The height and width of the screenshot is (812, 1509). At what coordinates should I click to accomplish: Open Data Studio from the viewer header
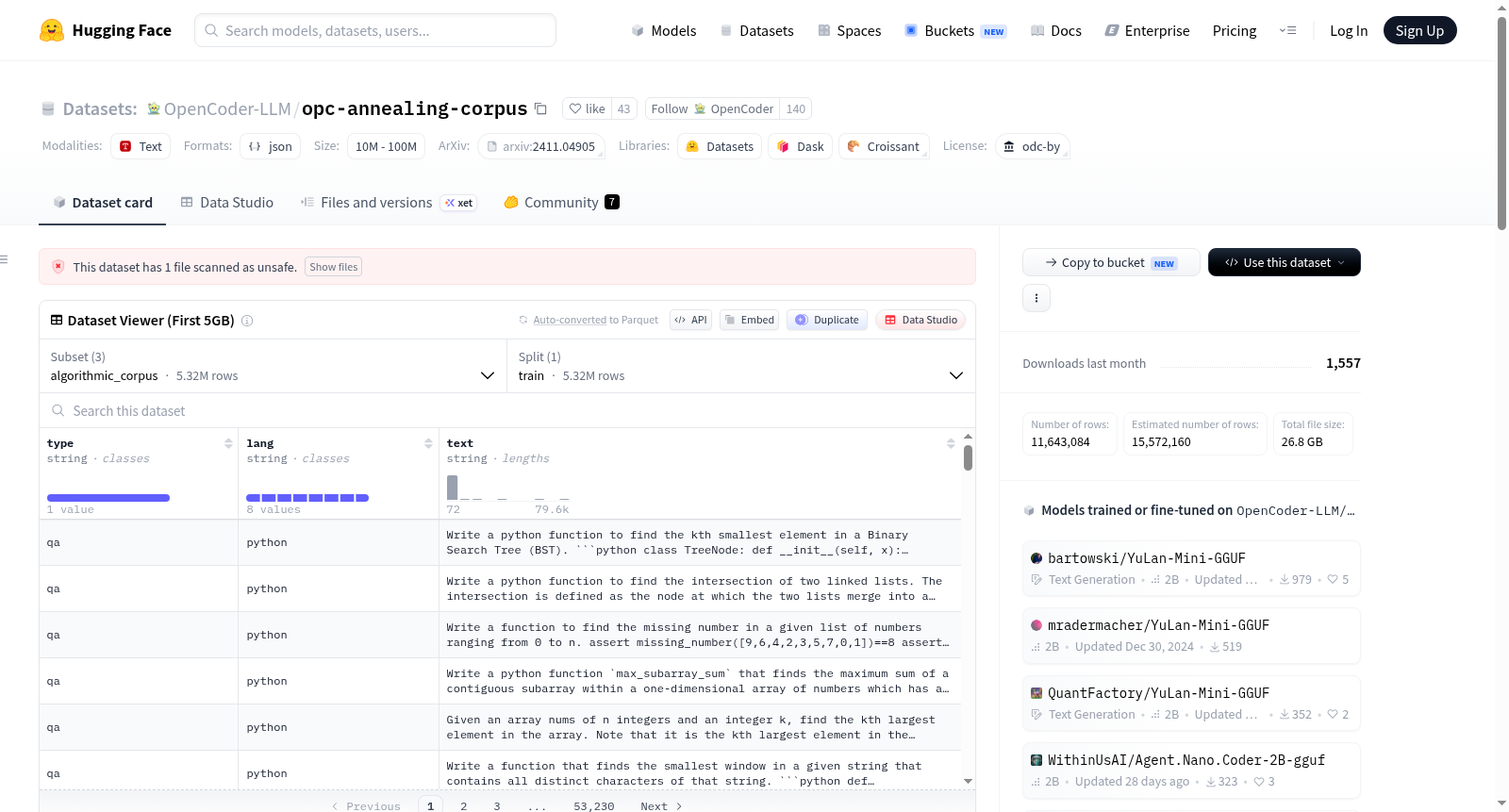[920, 320]
